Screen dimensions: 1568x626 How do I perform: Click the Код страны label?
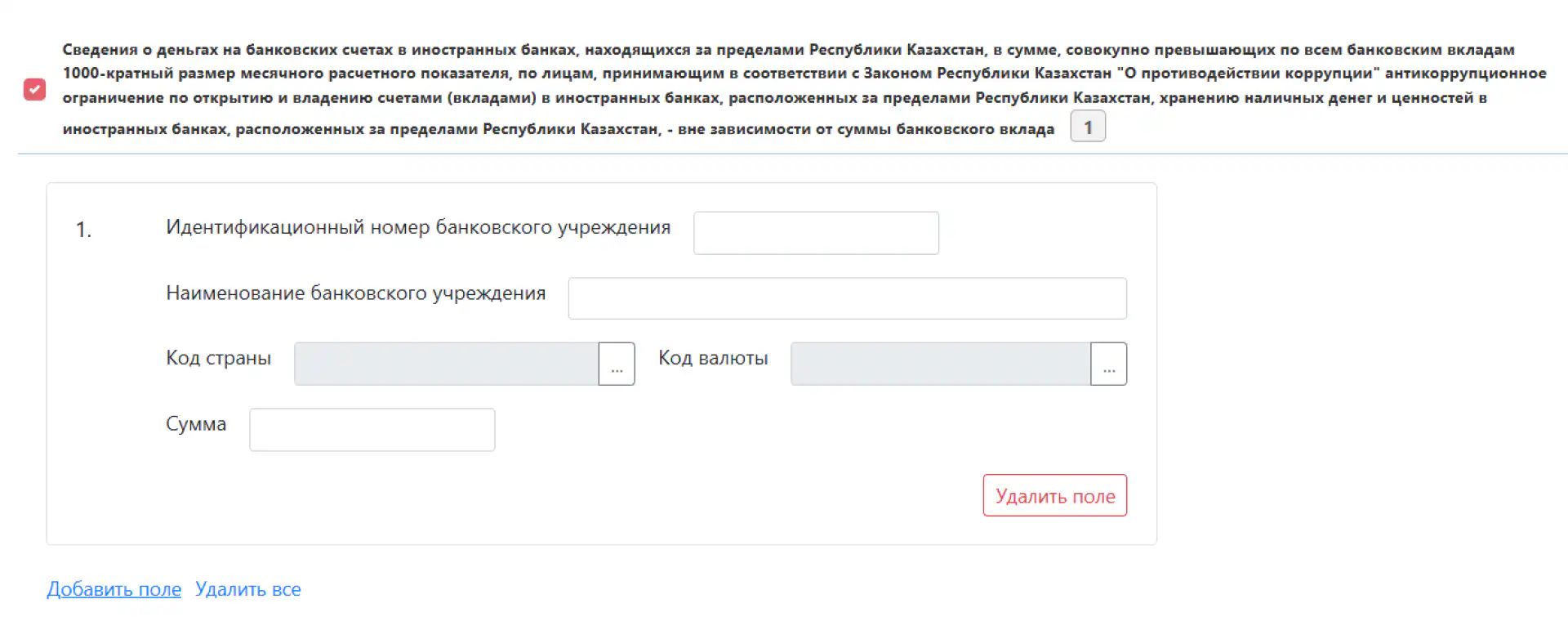219,358
